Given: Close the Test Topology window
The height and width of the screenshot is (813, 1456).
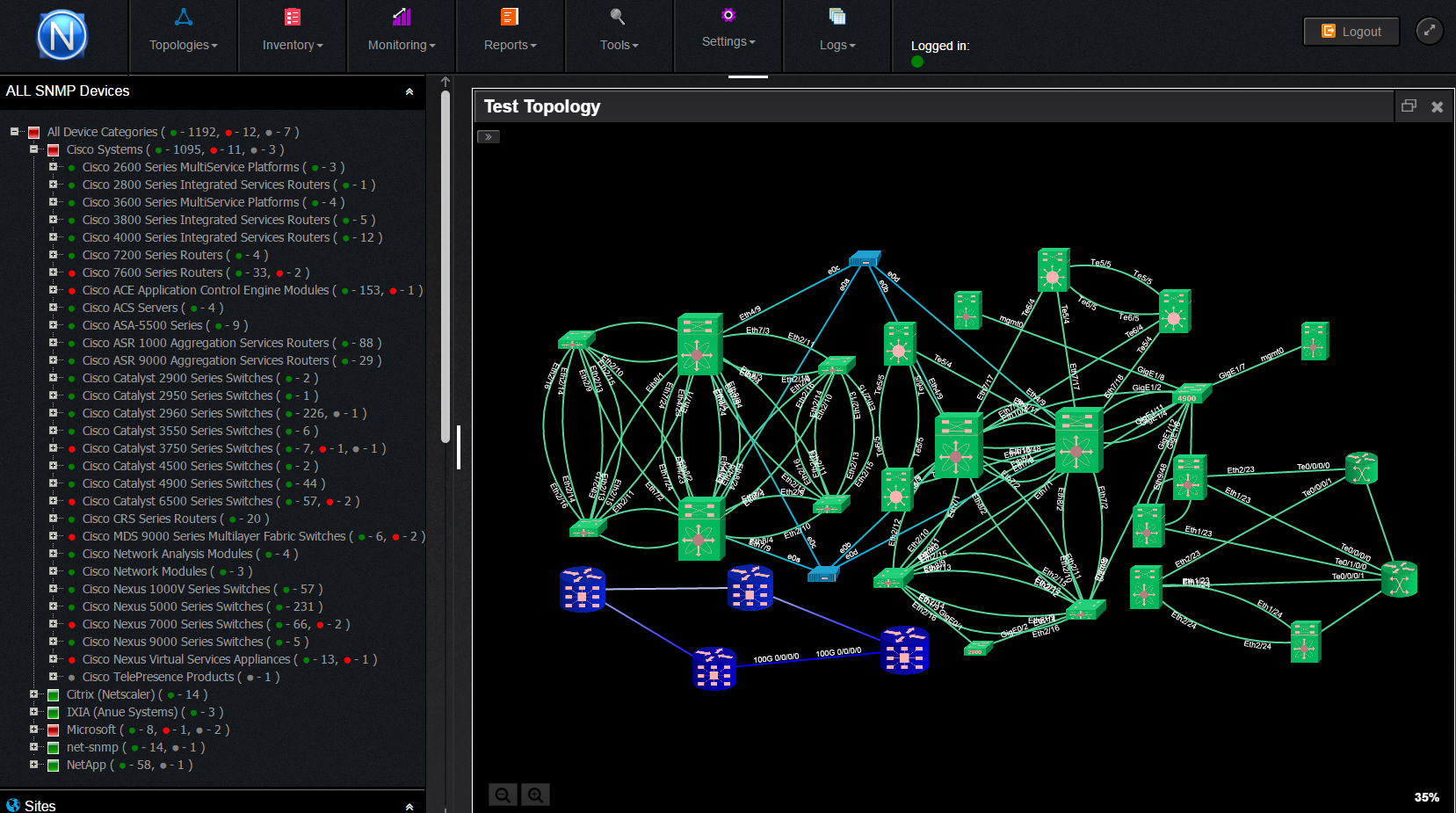Looking at the screenshot, I should [1438, 106].
